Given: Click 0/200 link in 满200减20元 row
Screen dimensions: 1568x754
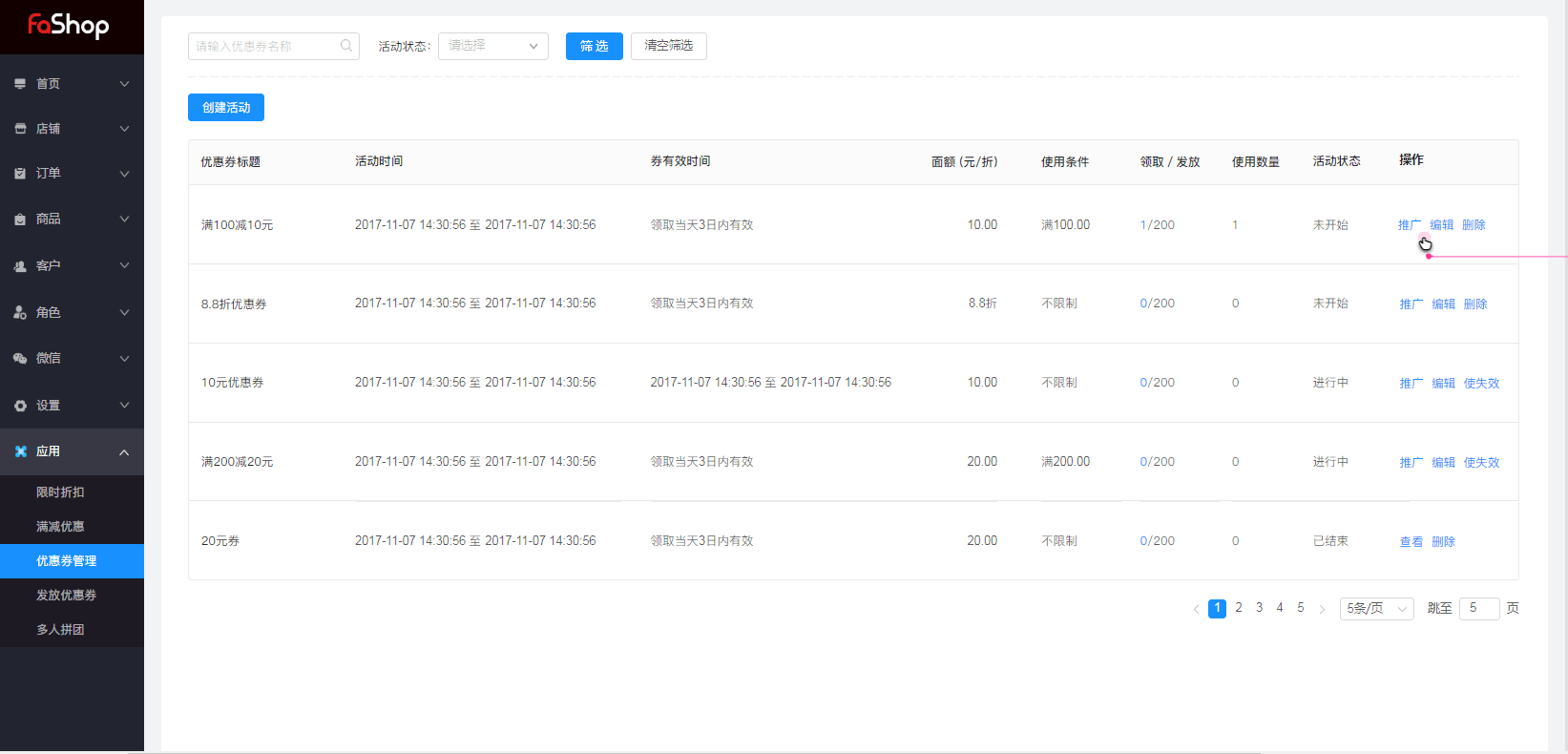Looking at the screenshot, I should pyautogui.click(x=1158, y=462).
